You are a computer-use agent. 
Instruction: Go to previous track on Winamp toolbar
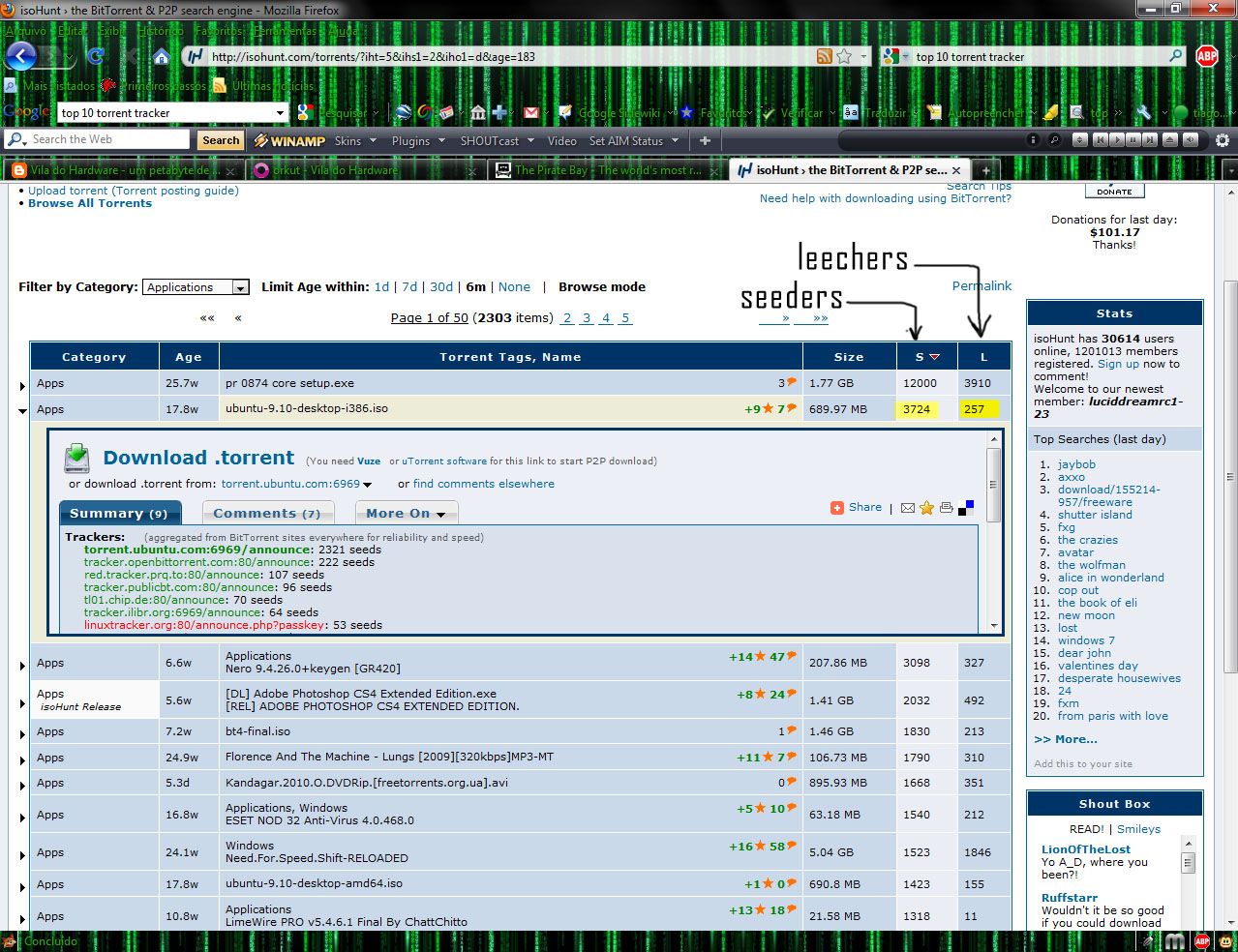click(1100, 140)
